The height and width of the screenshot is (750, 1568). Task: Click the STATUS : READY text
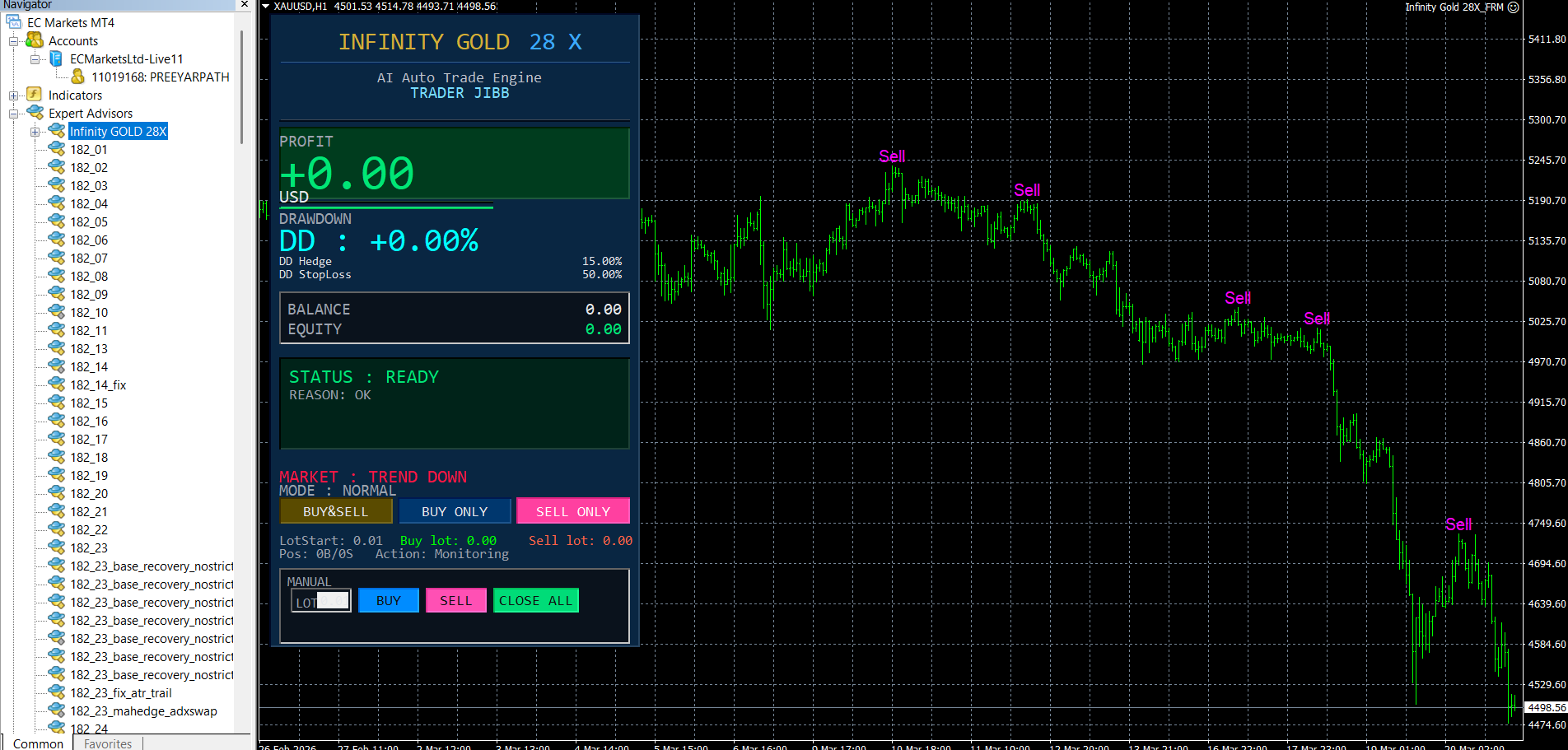[364, 376]
